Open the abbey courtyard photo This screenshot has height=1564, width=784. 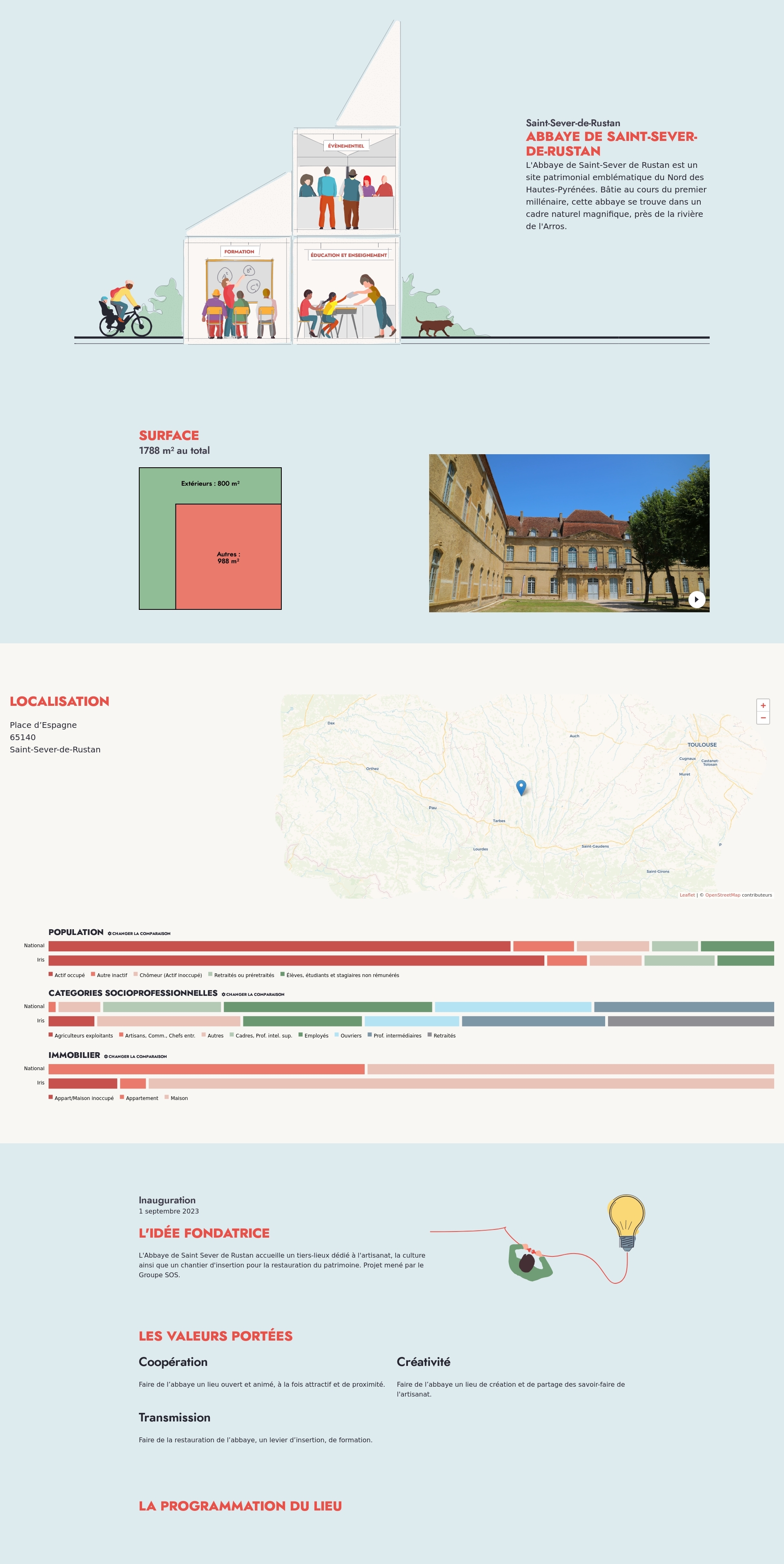(568, 533)
